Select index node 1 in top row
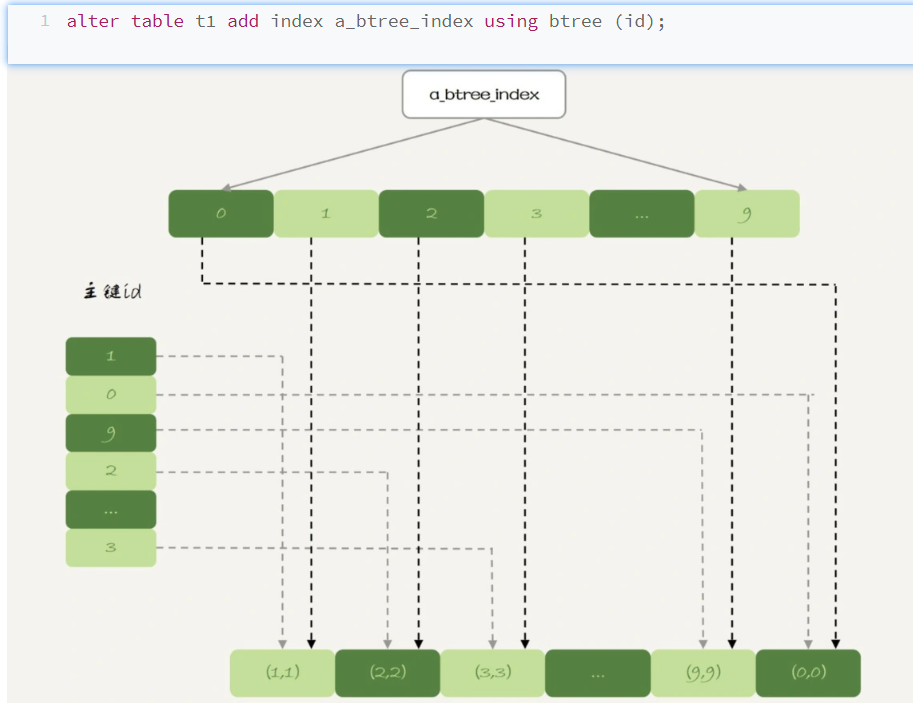Viewport: 913px width, 703px height. (326, 214)
